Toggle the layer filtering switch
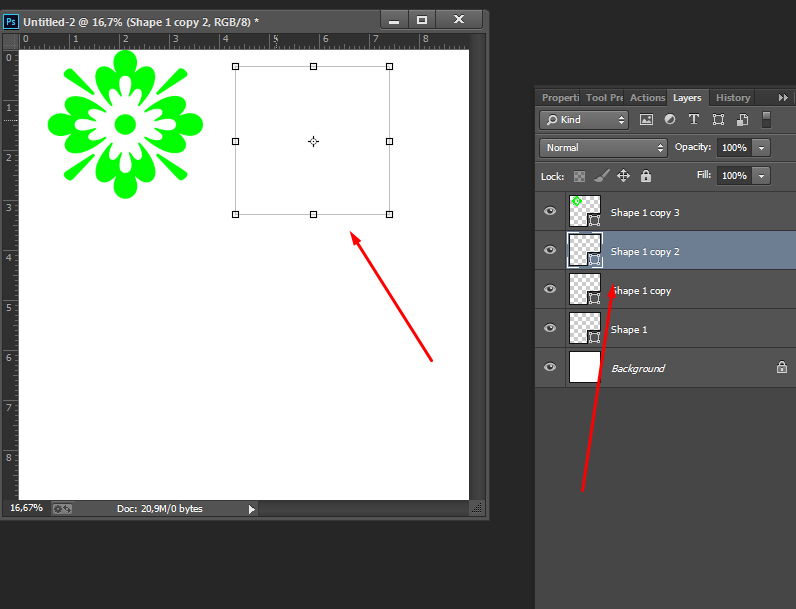This screenshot has height=609, width=796. (x=766, y=120)
